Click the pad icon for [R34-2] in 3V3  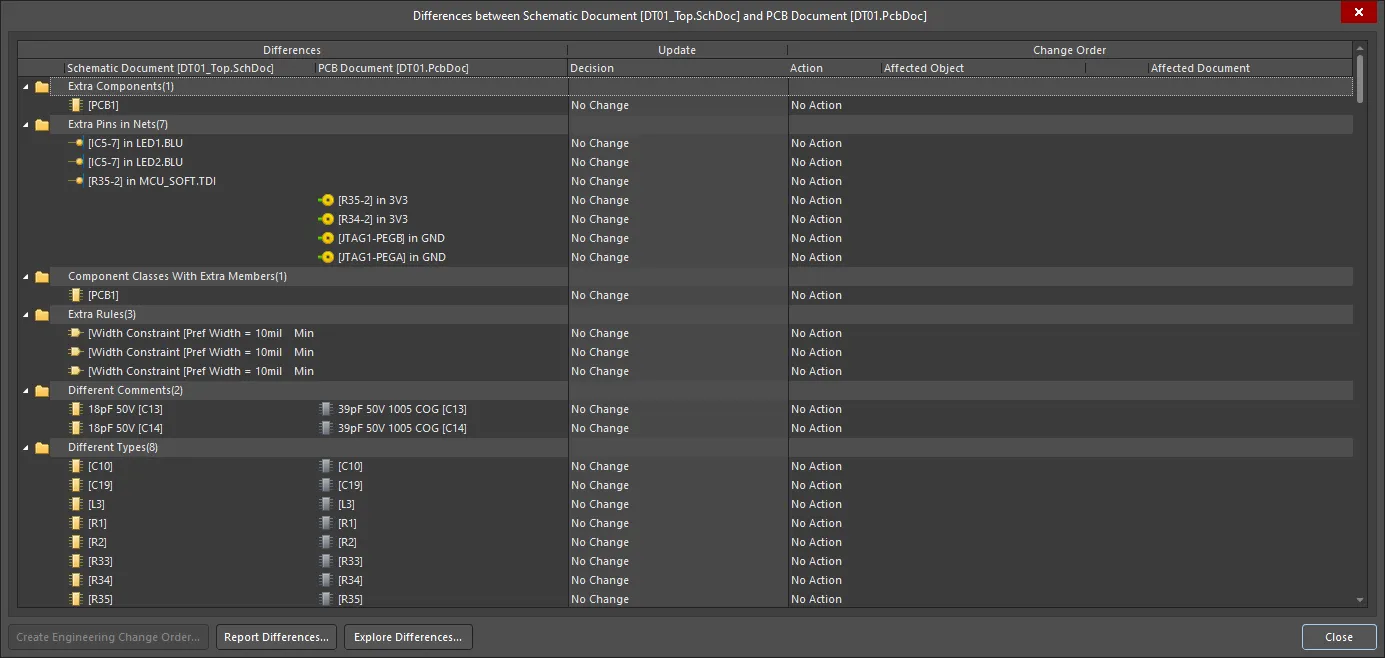[x=325, y=219]
